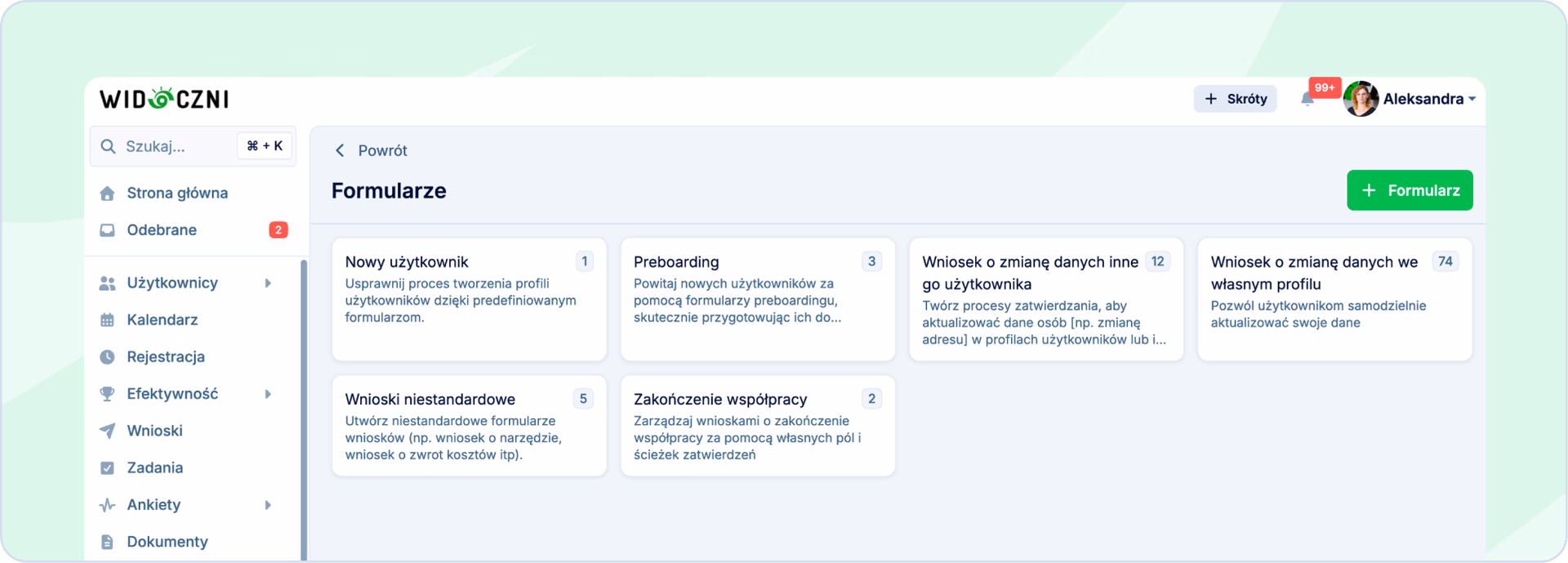
Task: Open the Wnioski niestandardowe form card
Action: [x=470, y=426]
